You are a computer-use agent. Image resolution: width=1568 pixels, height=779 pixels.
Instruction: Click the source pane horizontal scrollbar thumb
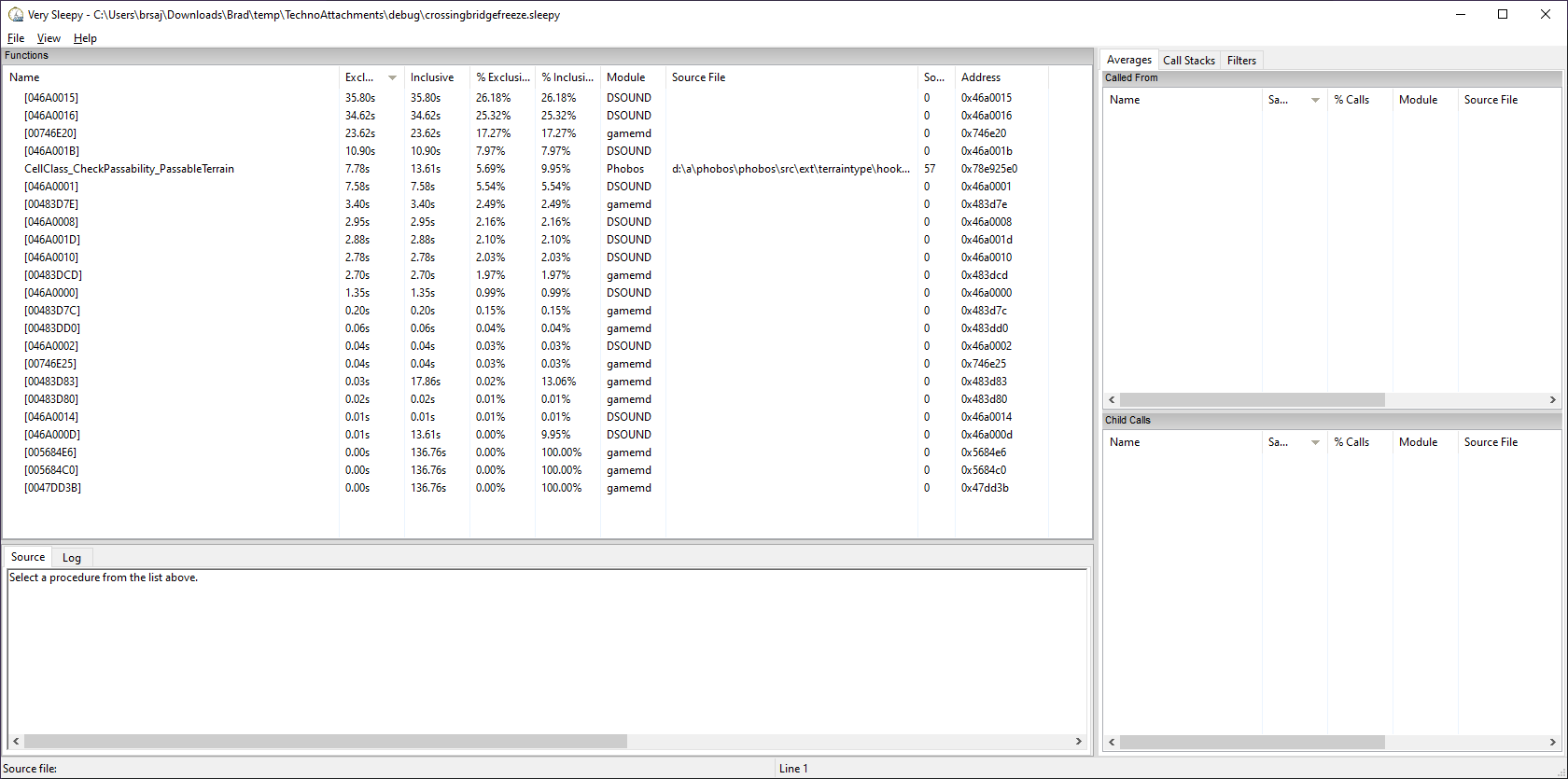coord(326,742)
